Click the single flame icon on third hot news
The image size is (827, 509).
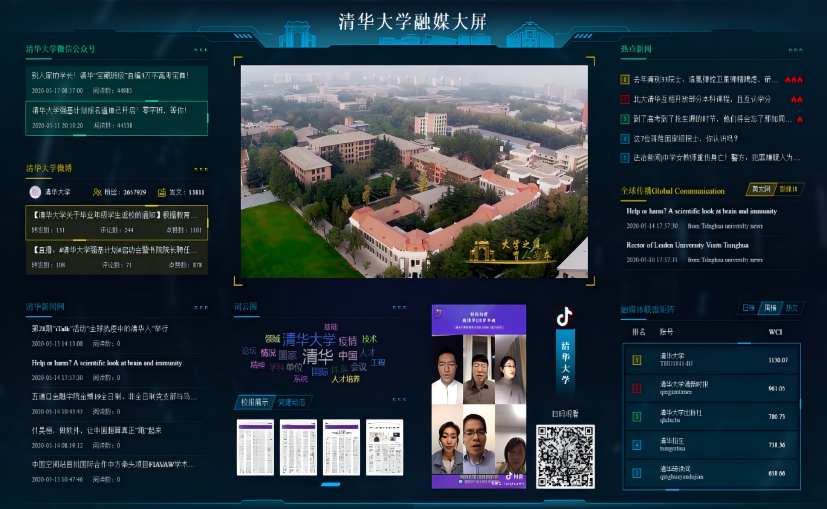click(x=800, y=119)
